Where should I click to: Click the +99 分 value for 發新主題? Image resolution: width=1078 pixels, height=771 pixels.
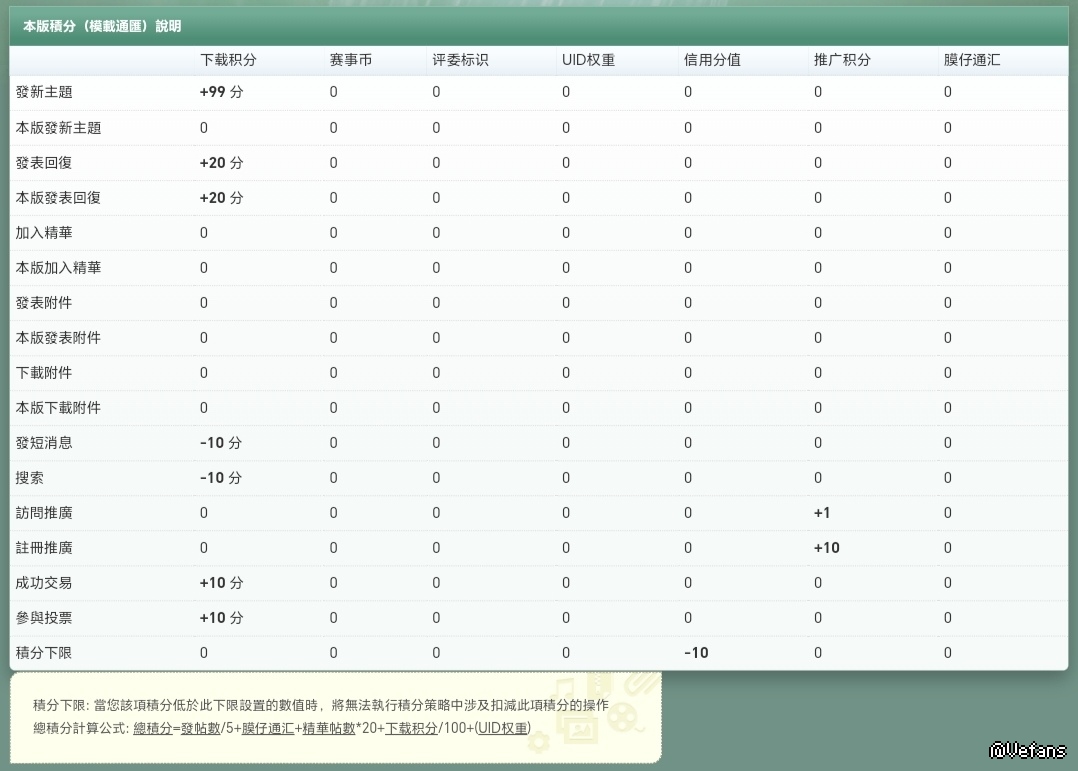[221, 92]
